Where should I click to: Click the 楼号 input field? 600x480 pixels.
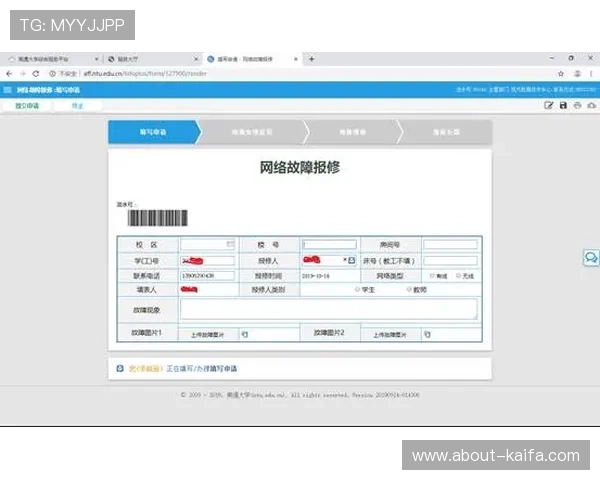click(x=329, y=244)
